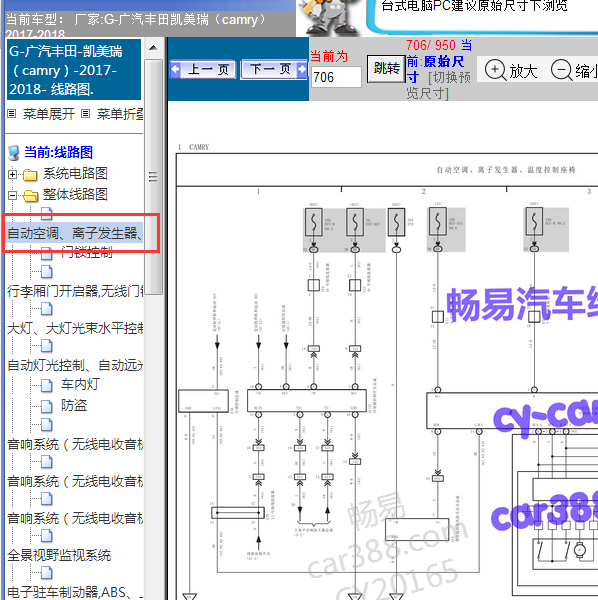Open the 门锁控制 diagram entry
The width and height of the screenshot is (598, 600).
click(87, 252)
